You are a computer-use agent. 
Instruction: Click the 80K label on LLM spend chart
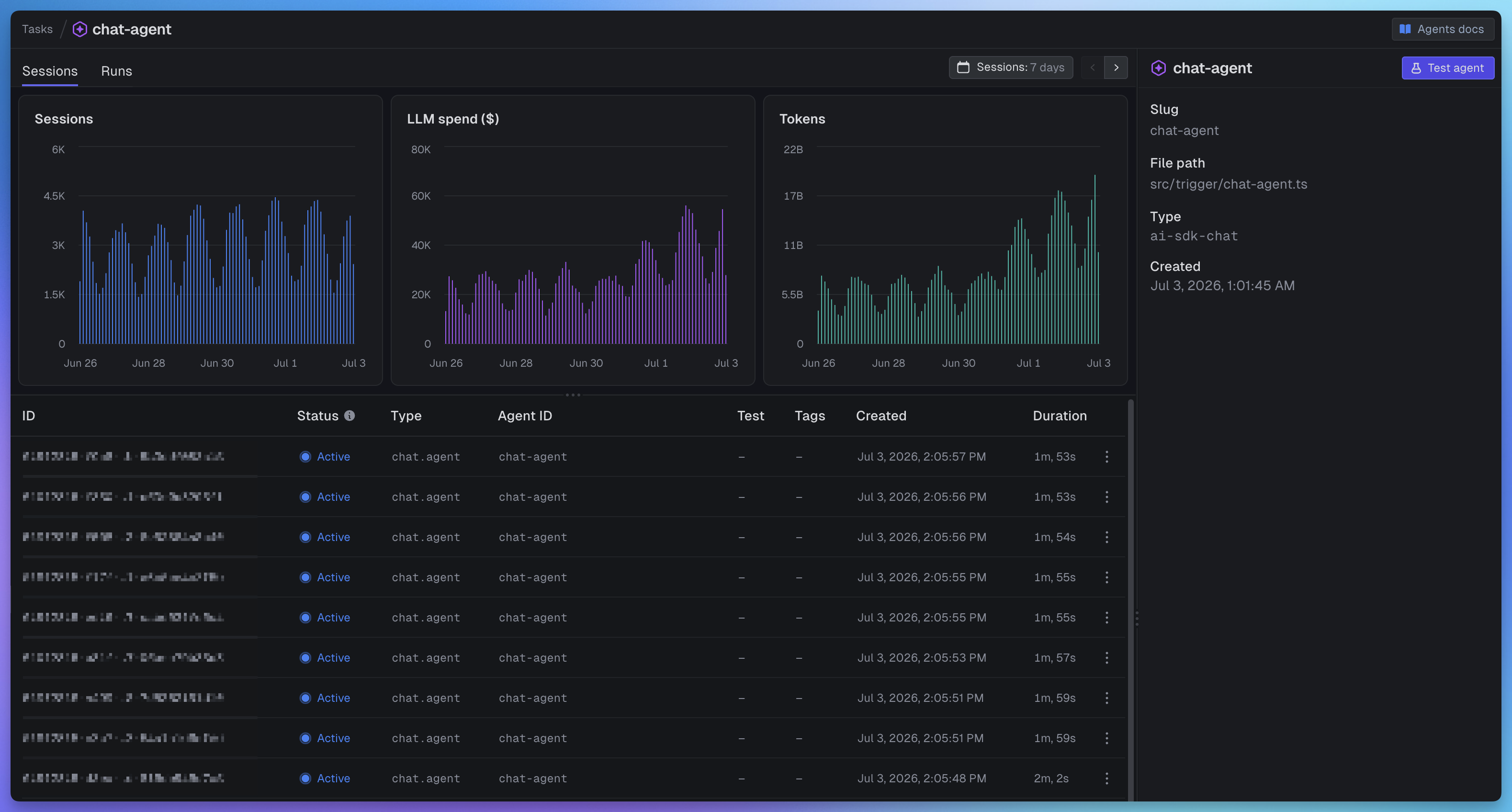pyautogui.click(x=421, y=150)
